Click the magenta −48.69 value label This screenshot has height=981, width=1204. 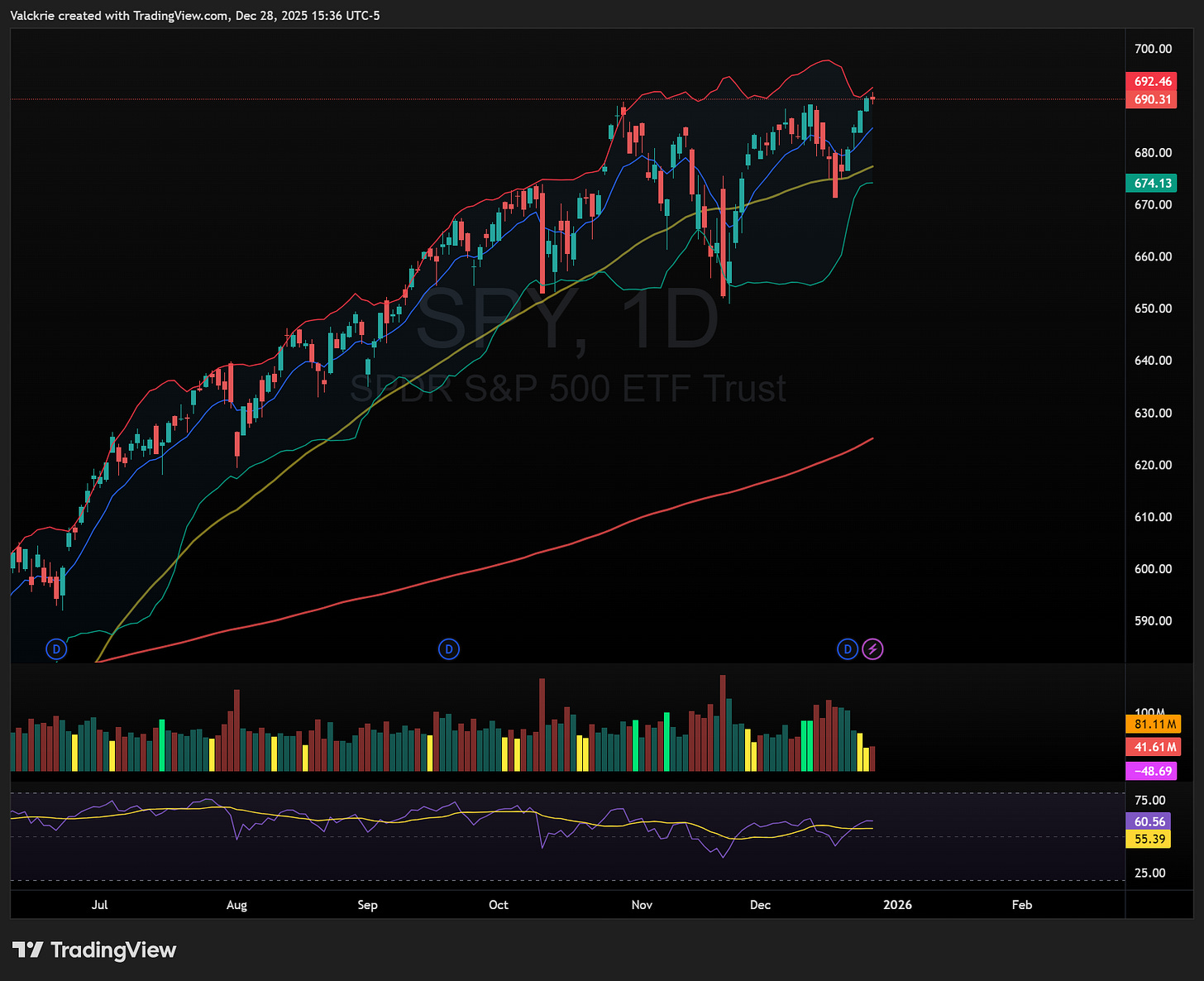tap(1152, 771)
